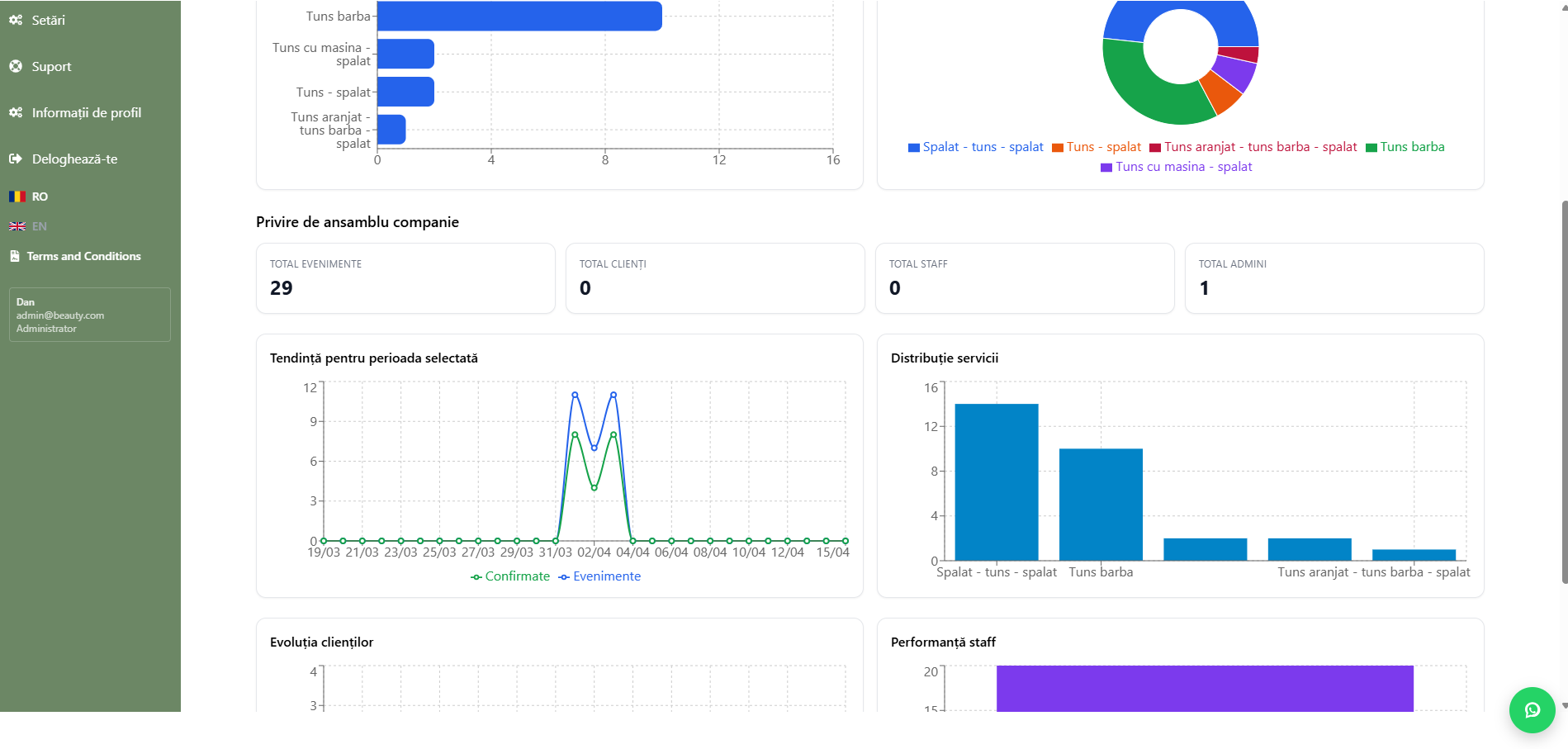1568x749 pixels.
Task: Click the Tuns barba column in Distribuție servicii
Action: pyautogui.click(x=1101, y=505)
